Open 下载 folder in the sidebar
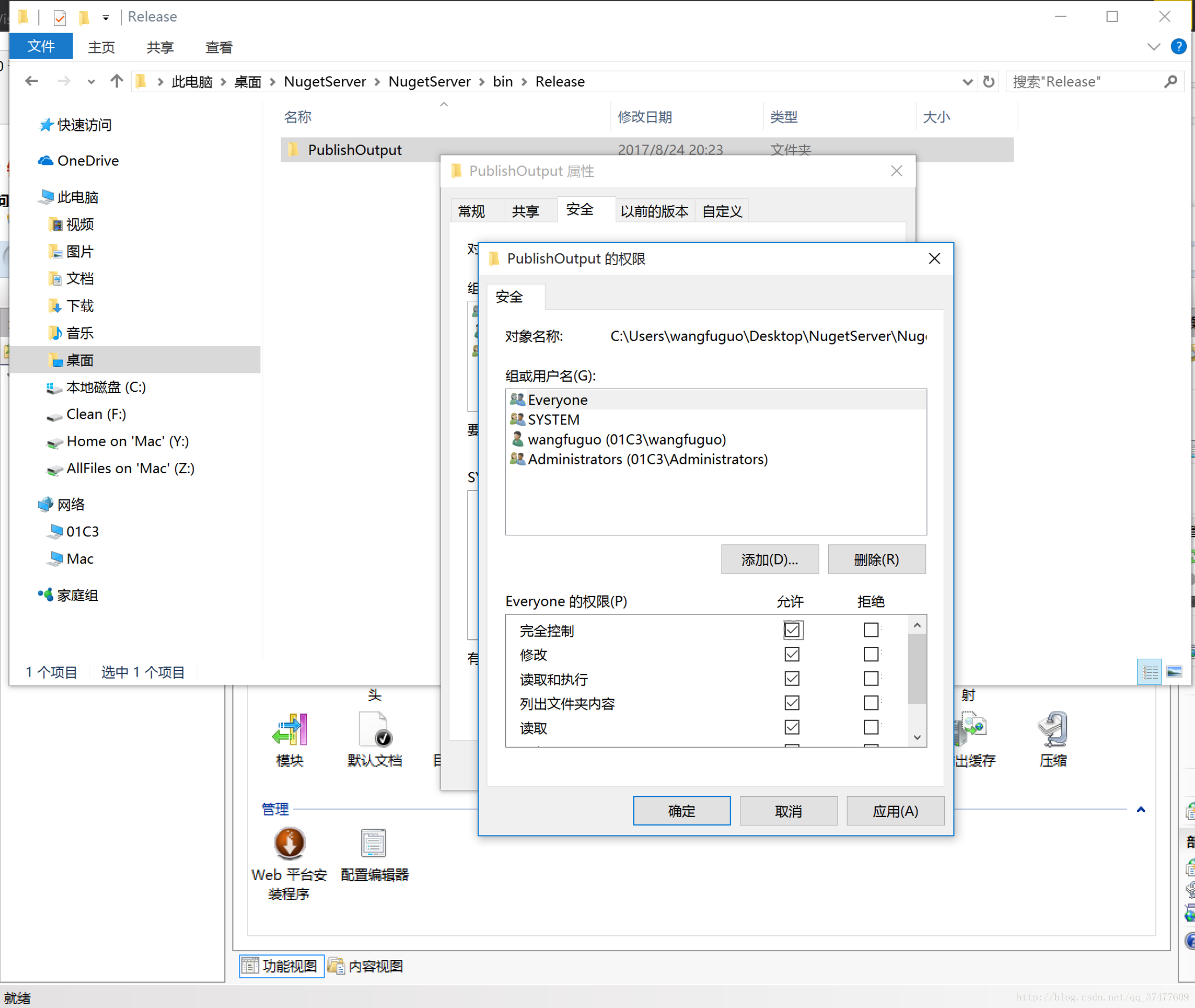The image size is (1195, 1008). pos(71,306)
